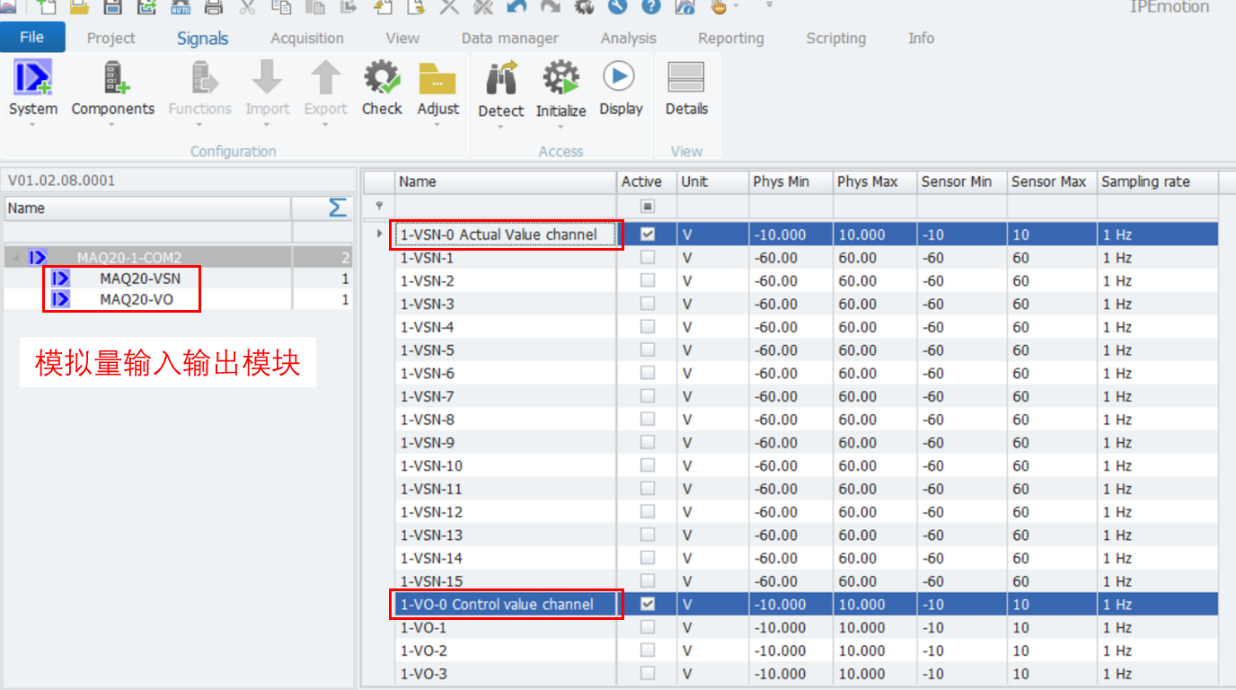This screenshot has width=1236, height=690.
Task: Switch to the Data manager tab
Action: tap(510, 38)
